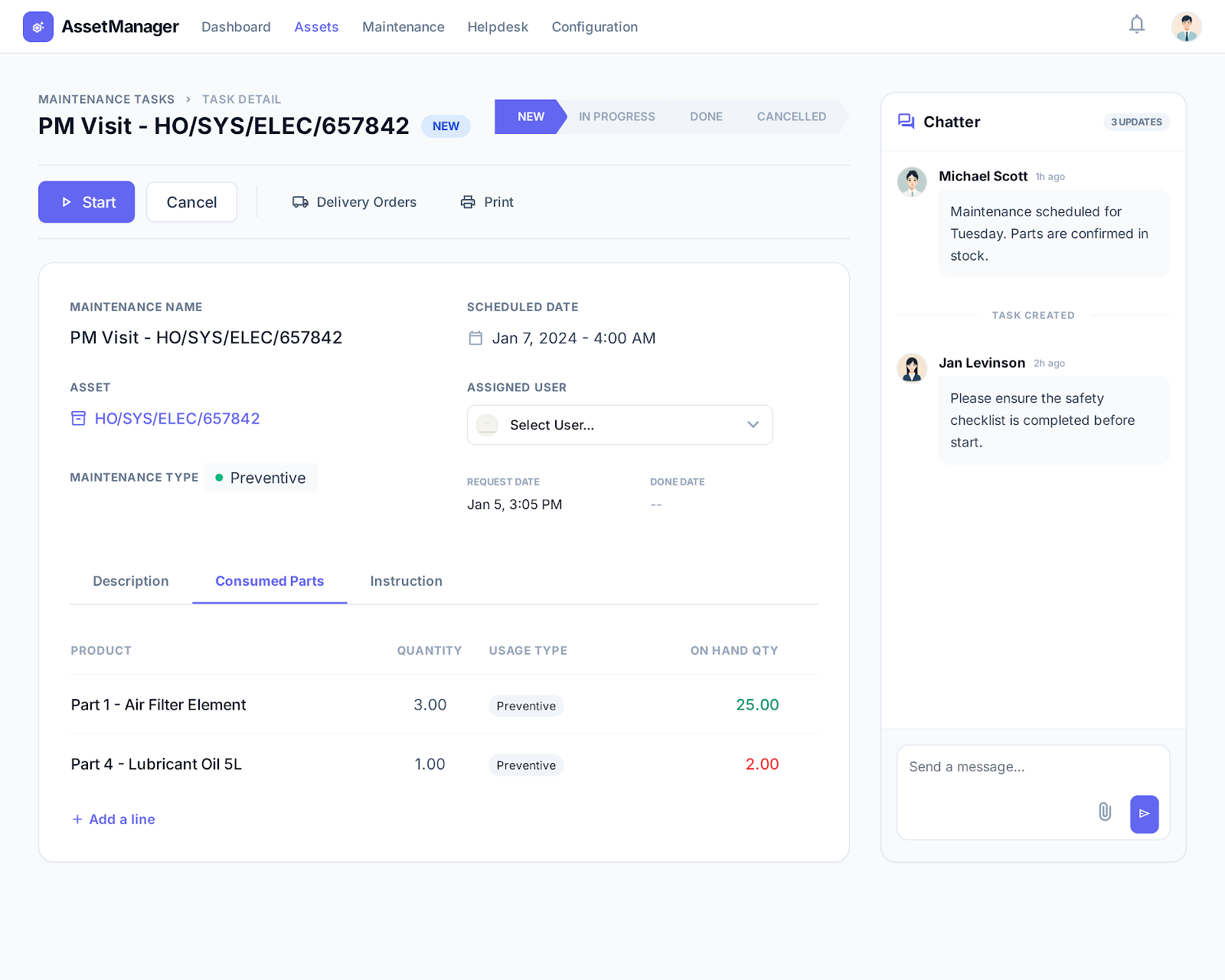Set status to Cancelled stage
This screenshot has height=980, width=1225.
coord(791,117)
